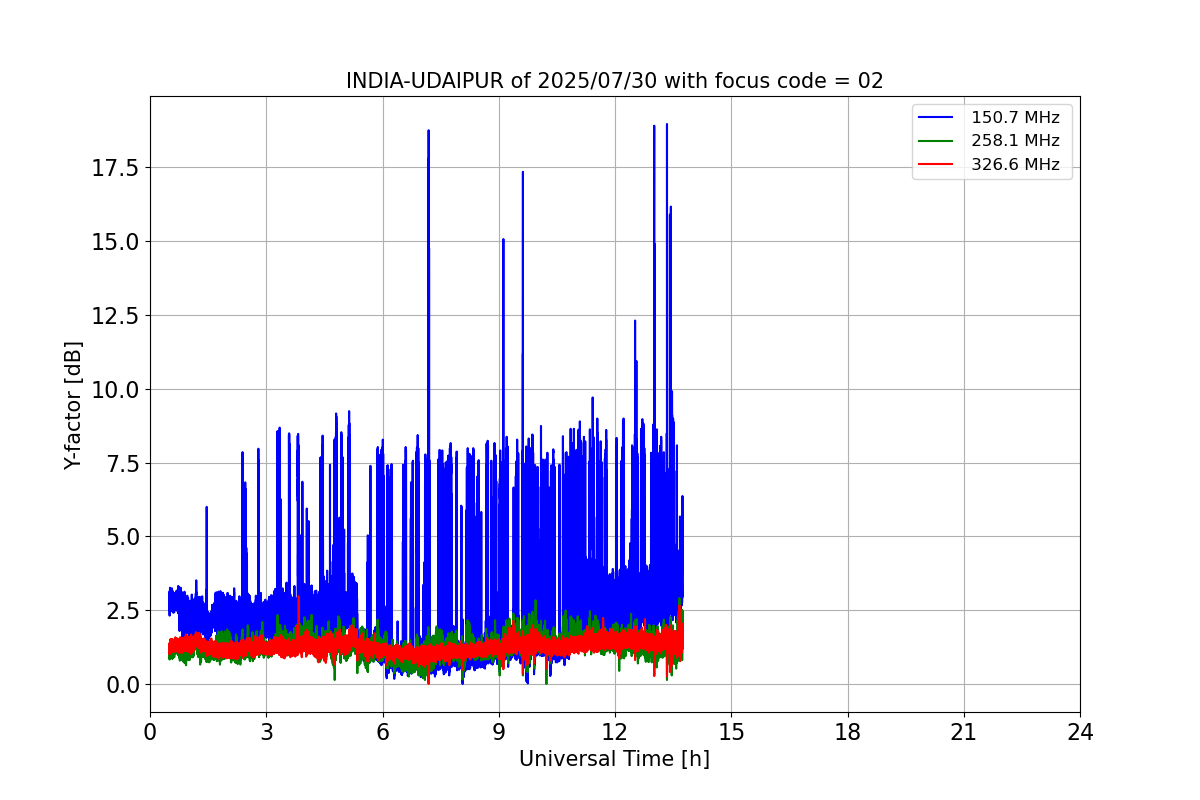Viewport: 1200px width, 800px height.
Task: Select the 150.7 MHz legend label
Action: (1015, 118)
